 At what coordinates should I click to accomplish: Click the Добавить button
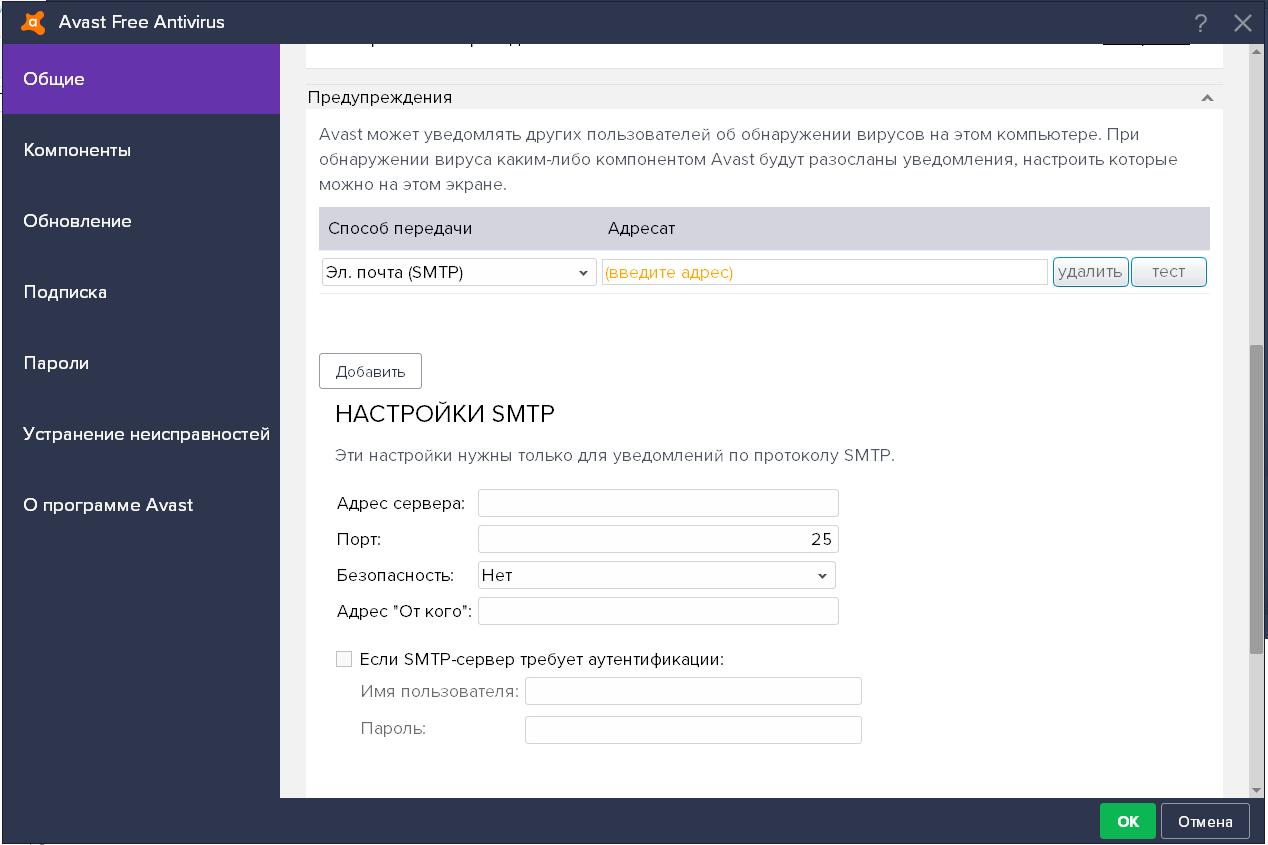[x=370, y=370]
